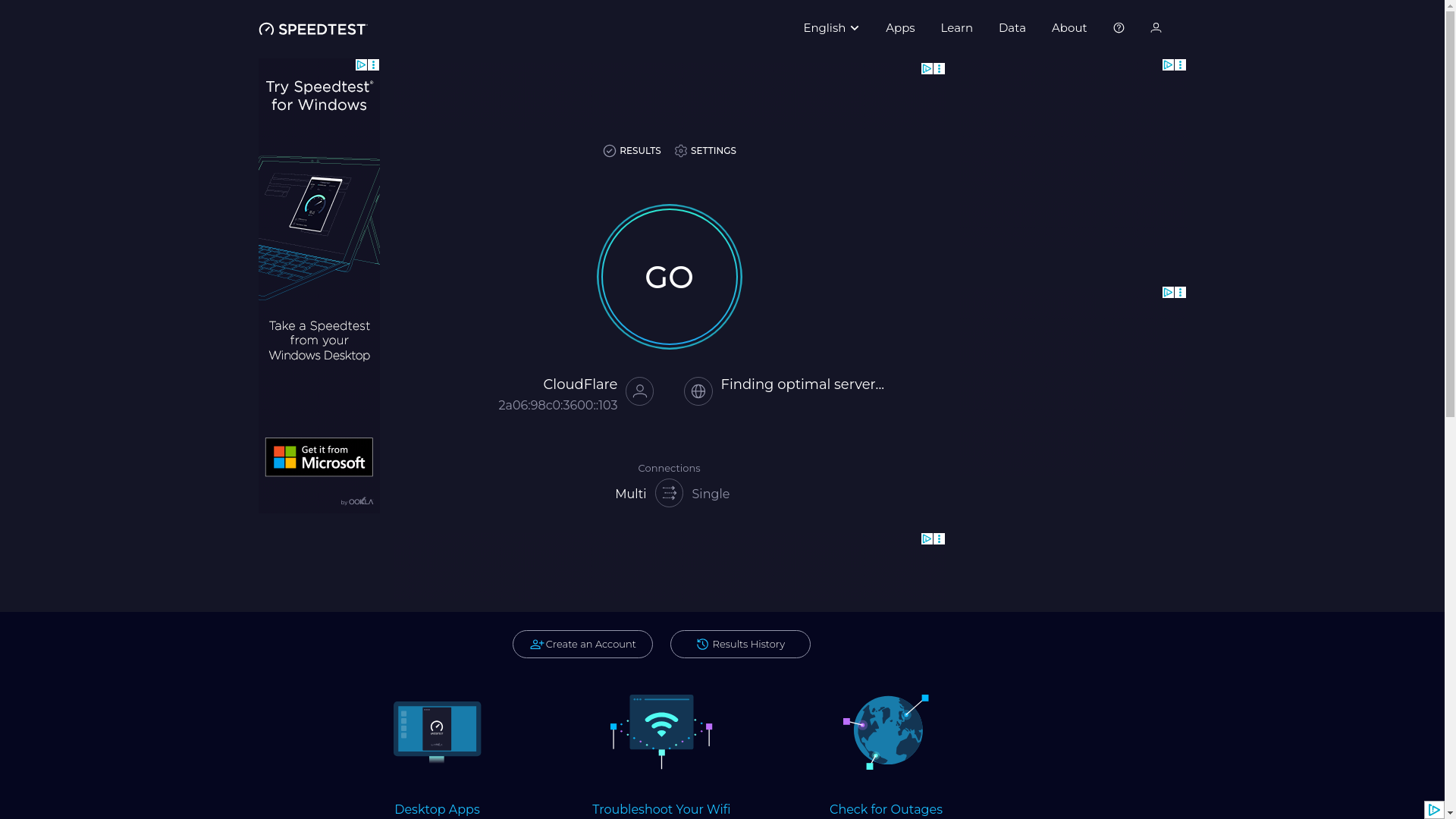Click Create an Account button

(x=582, y=645)
